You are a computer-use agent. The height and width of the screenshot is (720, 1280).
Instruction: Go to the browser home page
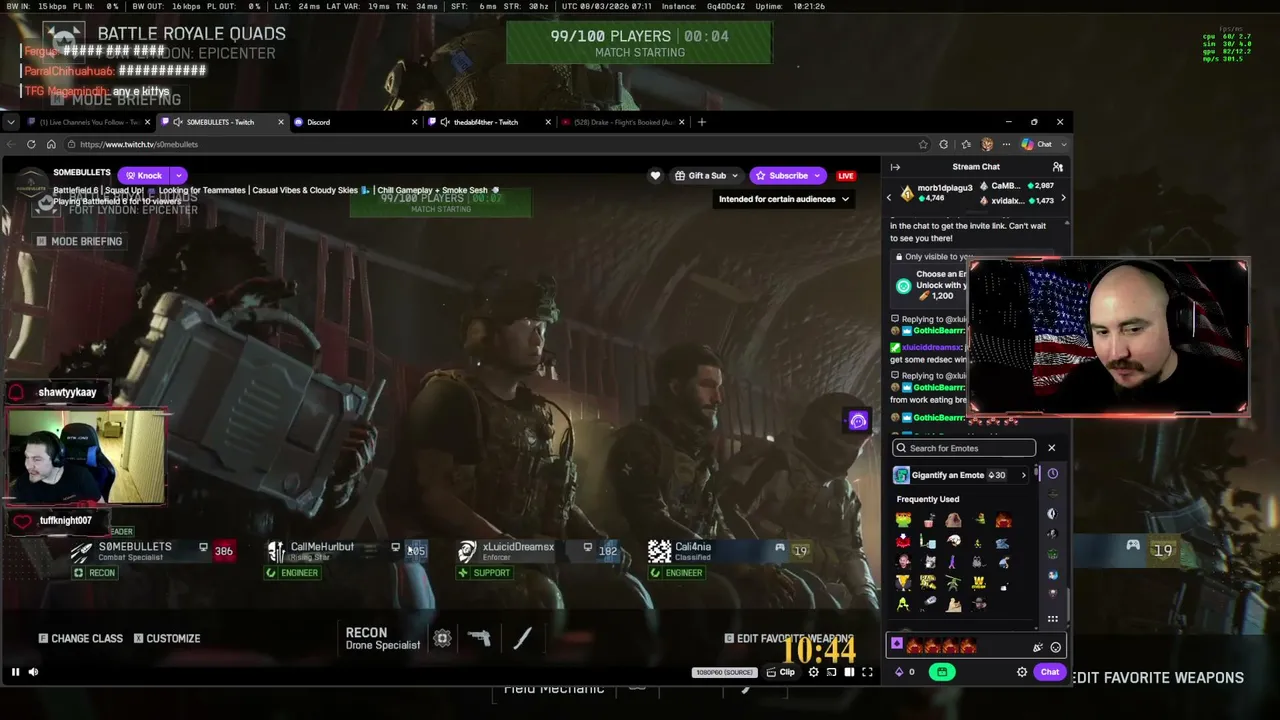point(51,144)
